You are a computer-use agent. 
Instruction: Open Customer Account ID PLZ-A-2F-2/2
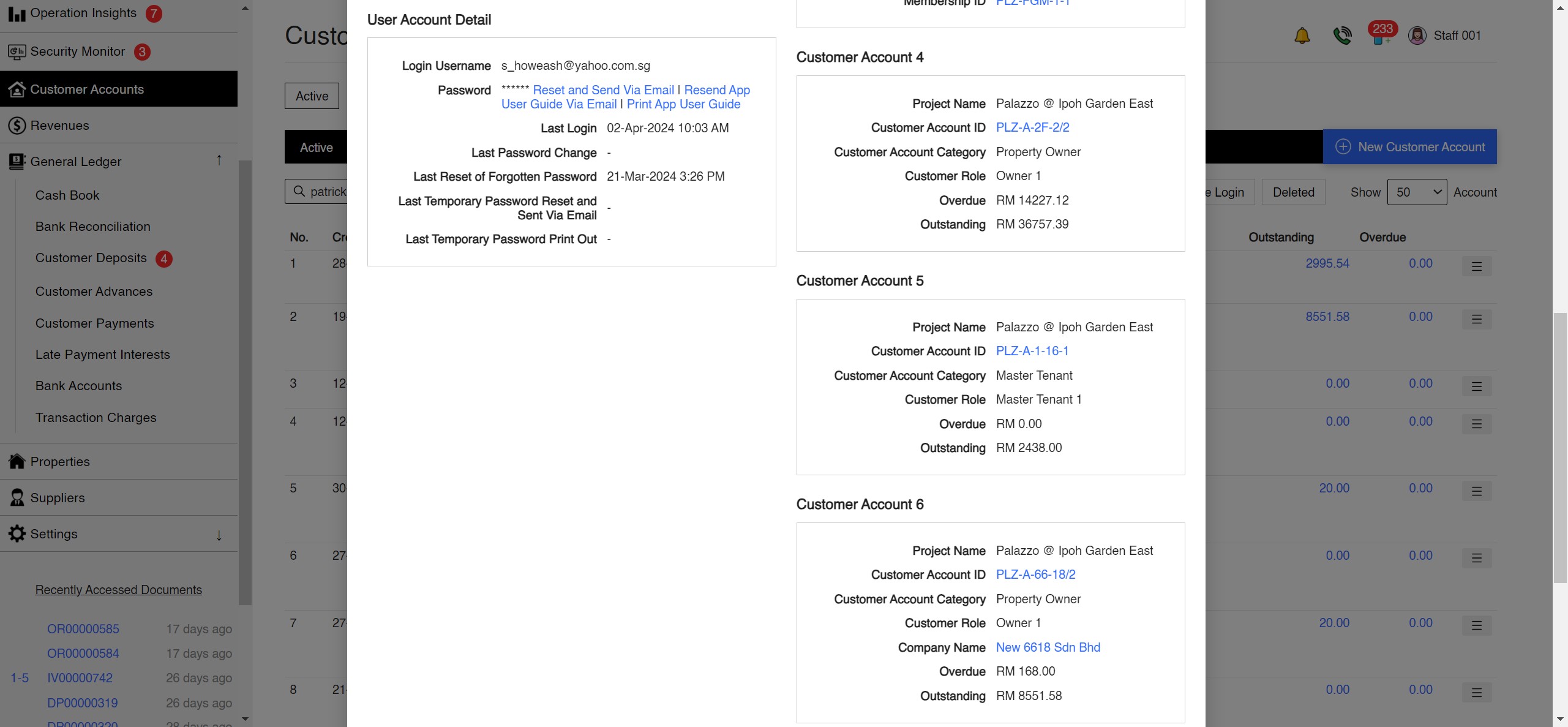(1032, 127)
